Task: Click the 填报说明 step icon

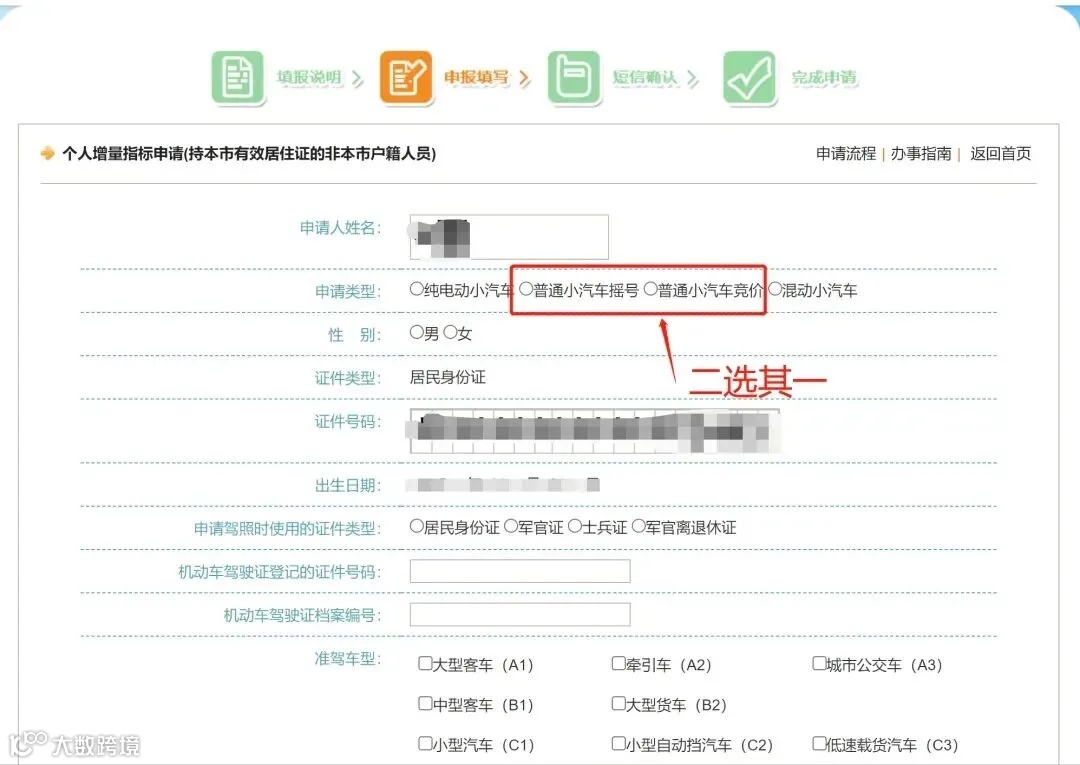Action: (x=237, y=78)
